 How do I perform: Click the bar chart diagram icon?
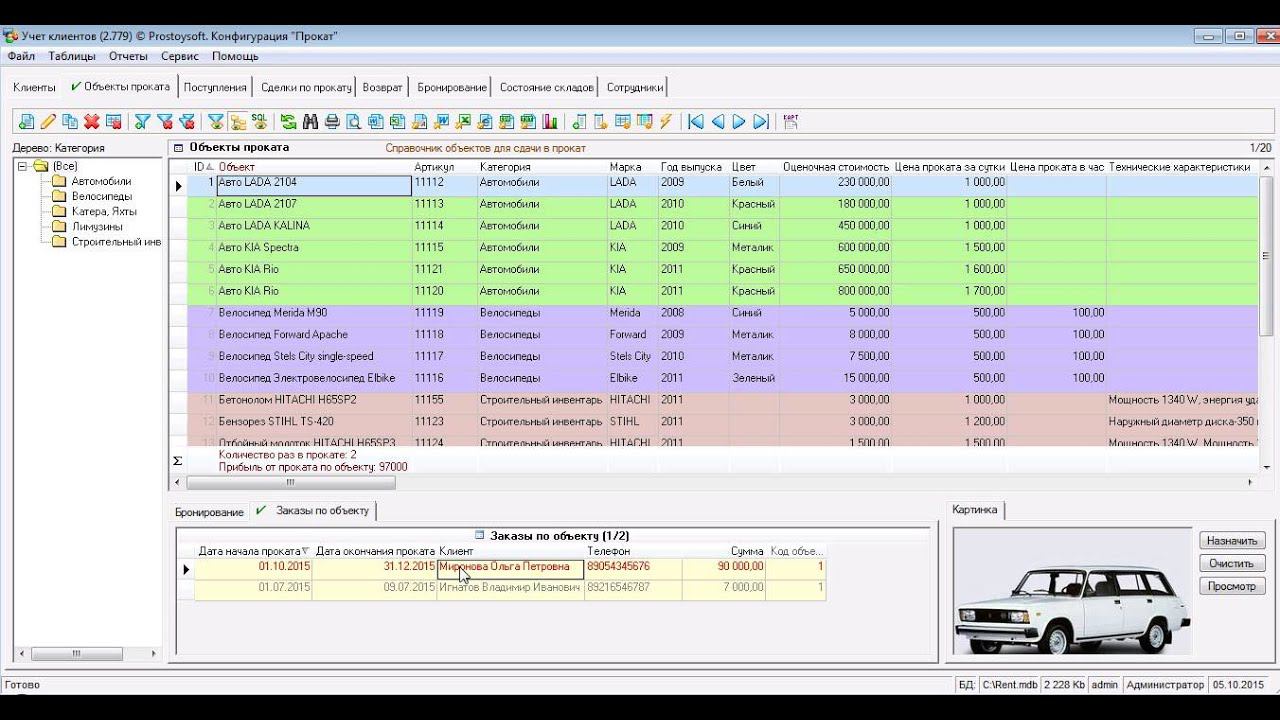point(550,122)
